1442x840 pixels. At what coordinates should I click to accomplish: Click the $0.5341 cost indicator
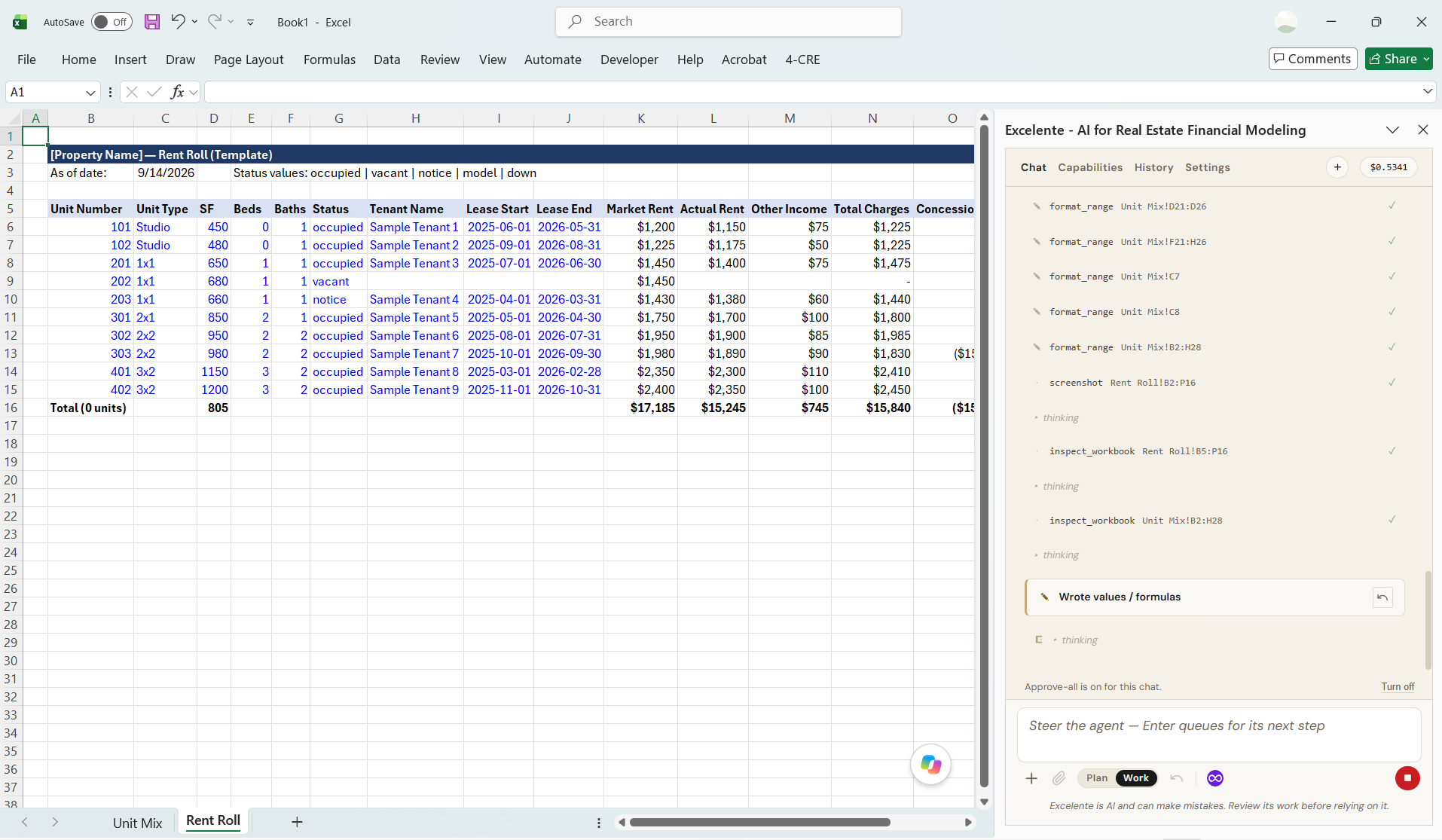(x=1388, y=167)
